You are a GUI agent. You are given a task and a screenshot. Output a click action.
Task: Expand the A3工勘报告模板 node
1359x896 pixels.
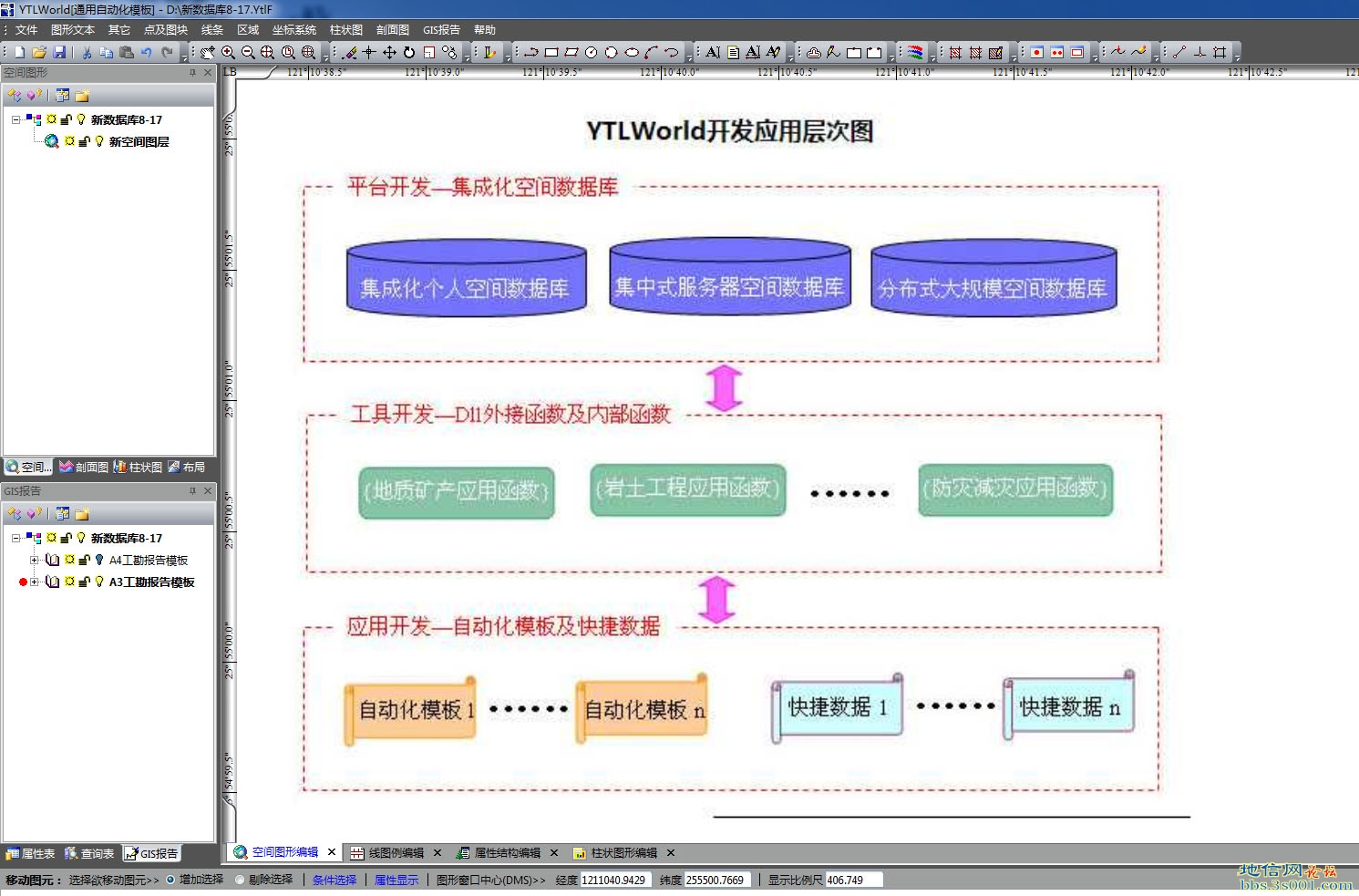tap(34, 582)
